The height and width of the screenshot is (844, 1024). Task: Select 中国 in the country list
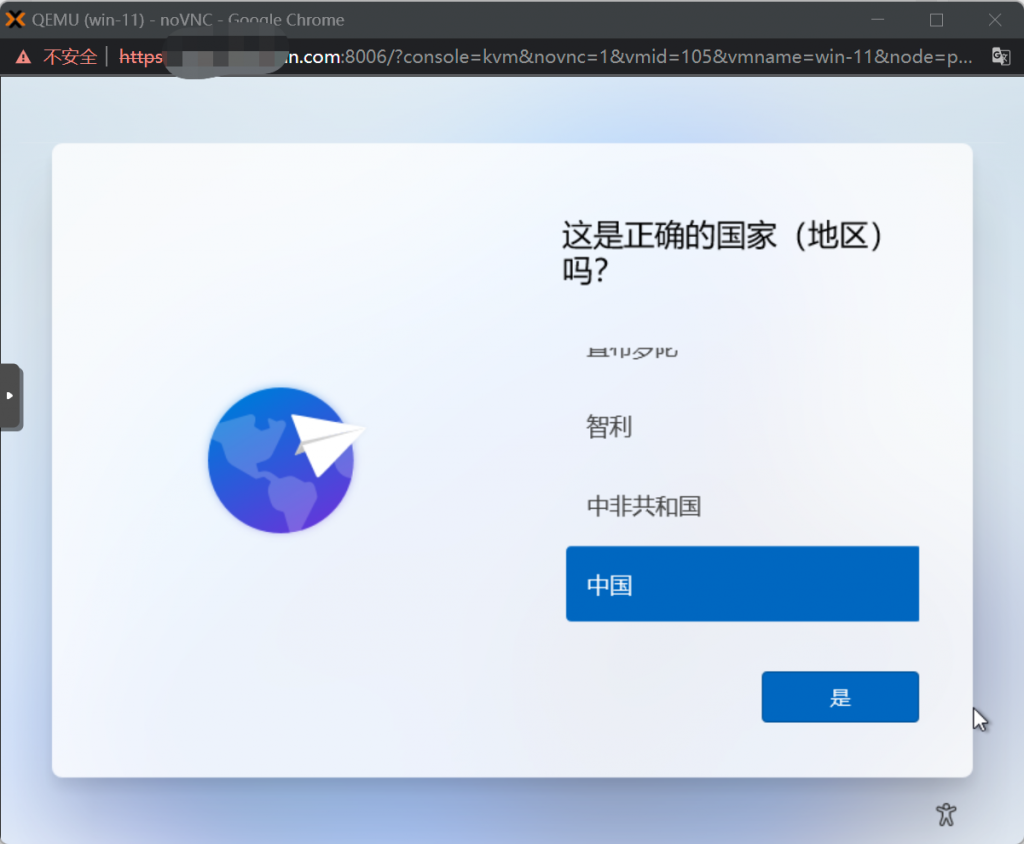coord(742,584)
